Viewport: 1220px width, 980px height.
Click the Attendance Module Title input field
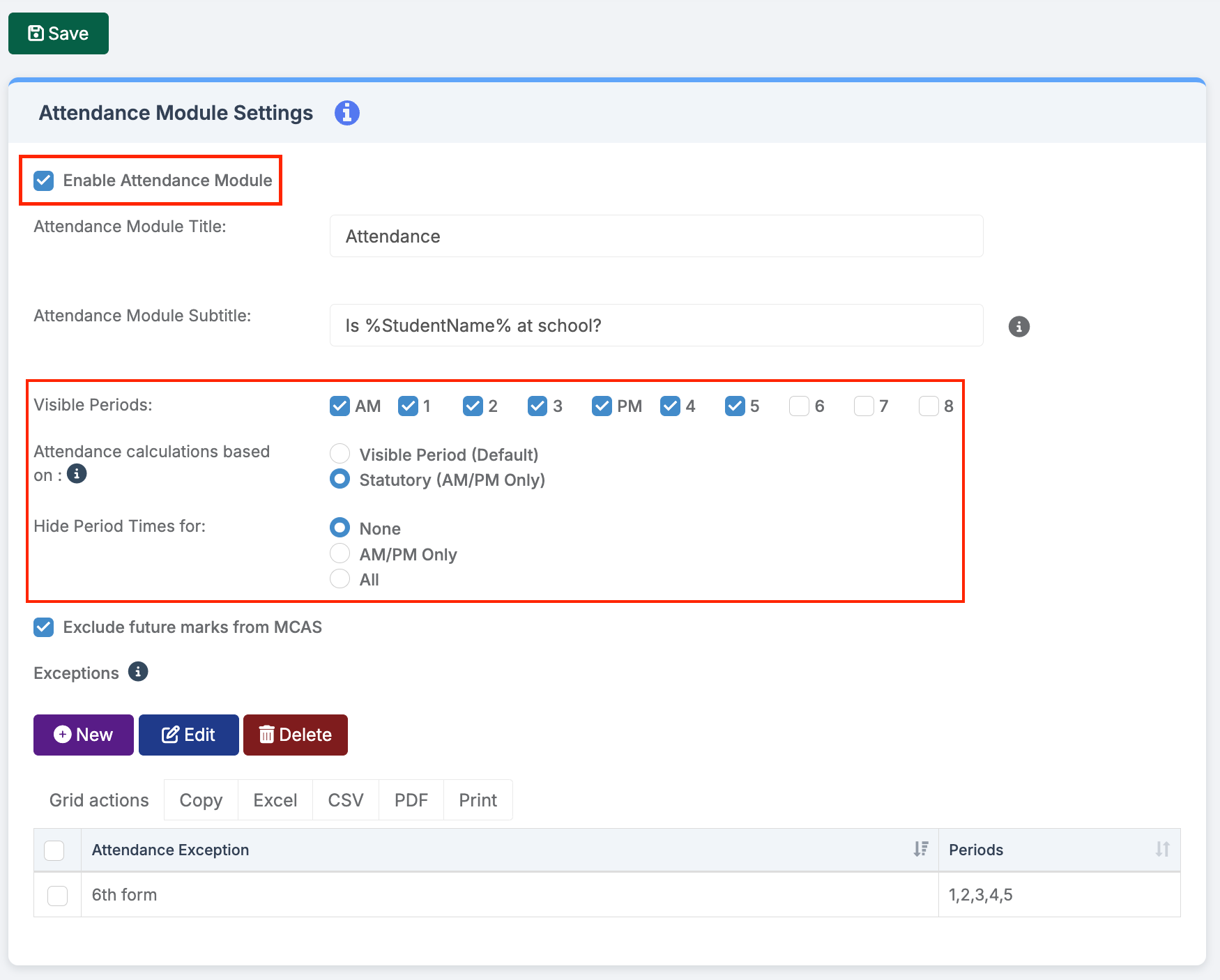(x=656, y=236)
